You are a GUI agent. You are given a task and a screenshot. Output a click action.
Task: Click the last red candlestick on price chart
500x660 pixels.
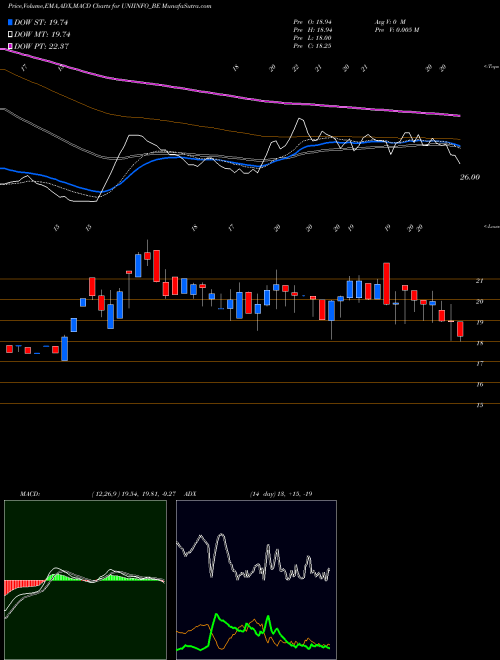(x=460, y=329)
